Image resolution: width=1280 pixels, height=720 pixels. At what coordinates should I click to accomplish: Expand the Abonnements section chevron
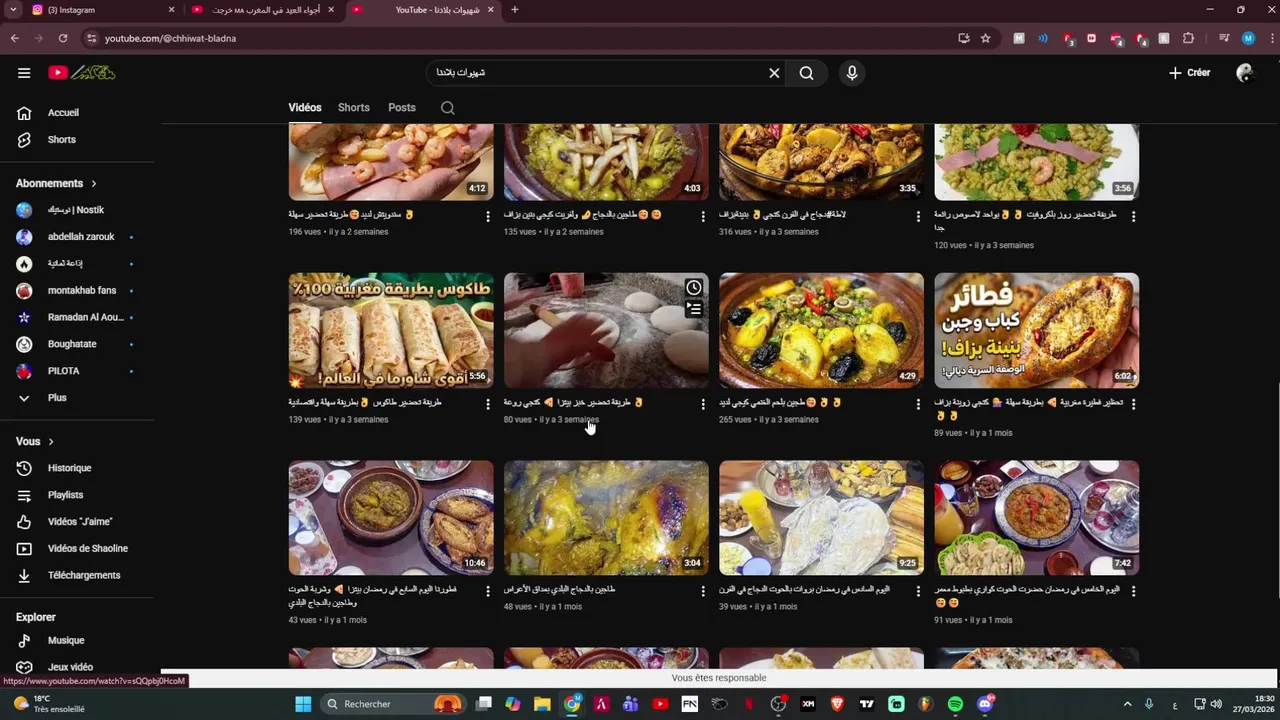(x=94, y=184)
